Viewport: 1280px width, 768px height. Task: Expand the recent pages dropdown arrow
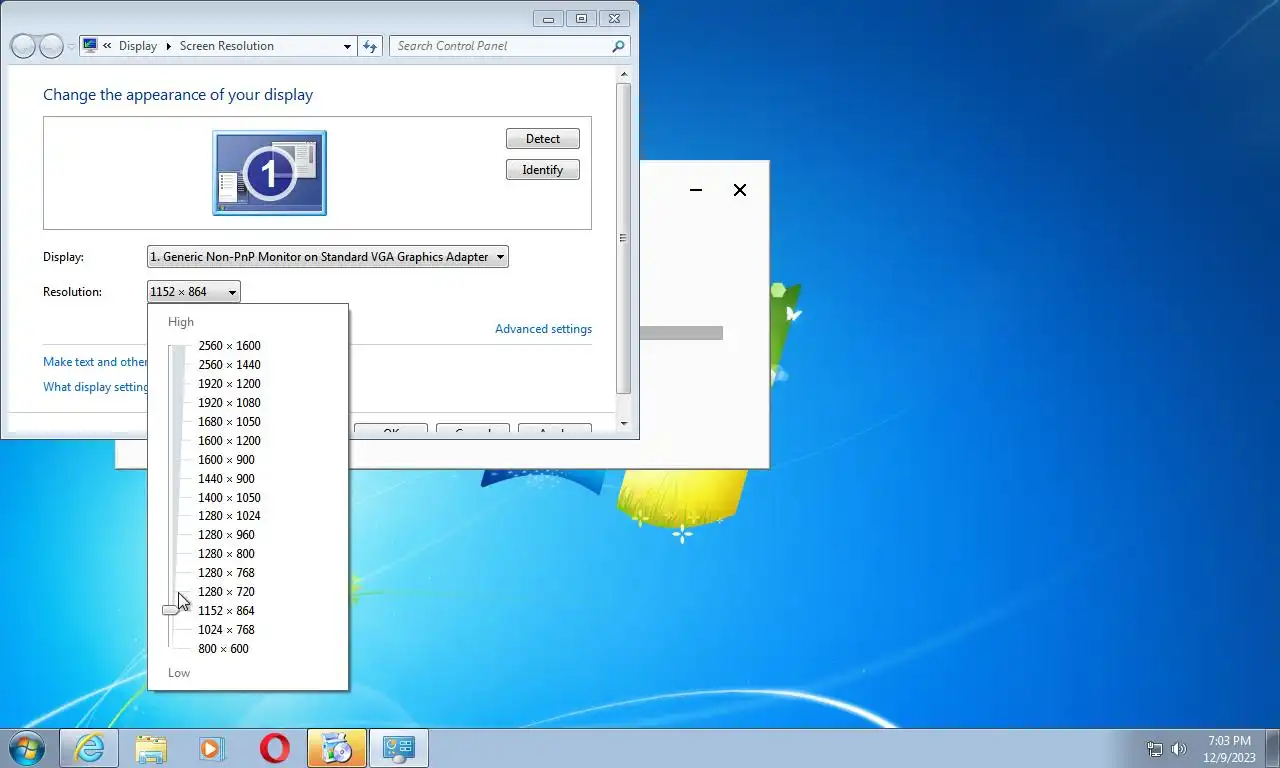coord(71,46)
